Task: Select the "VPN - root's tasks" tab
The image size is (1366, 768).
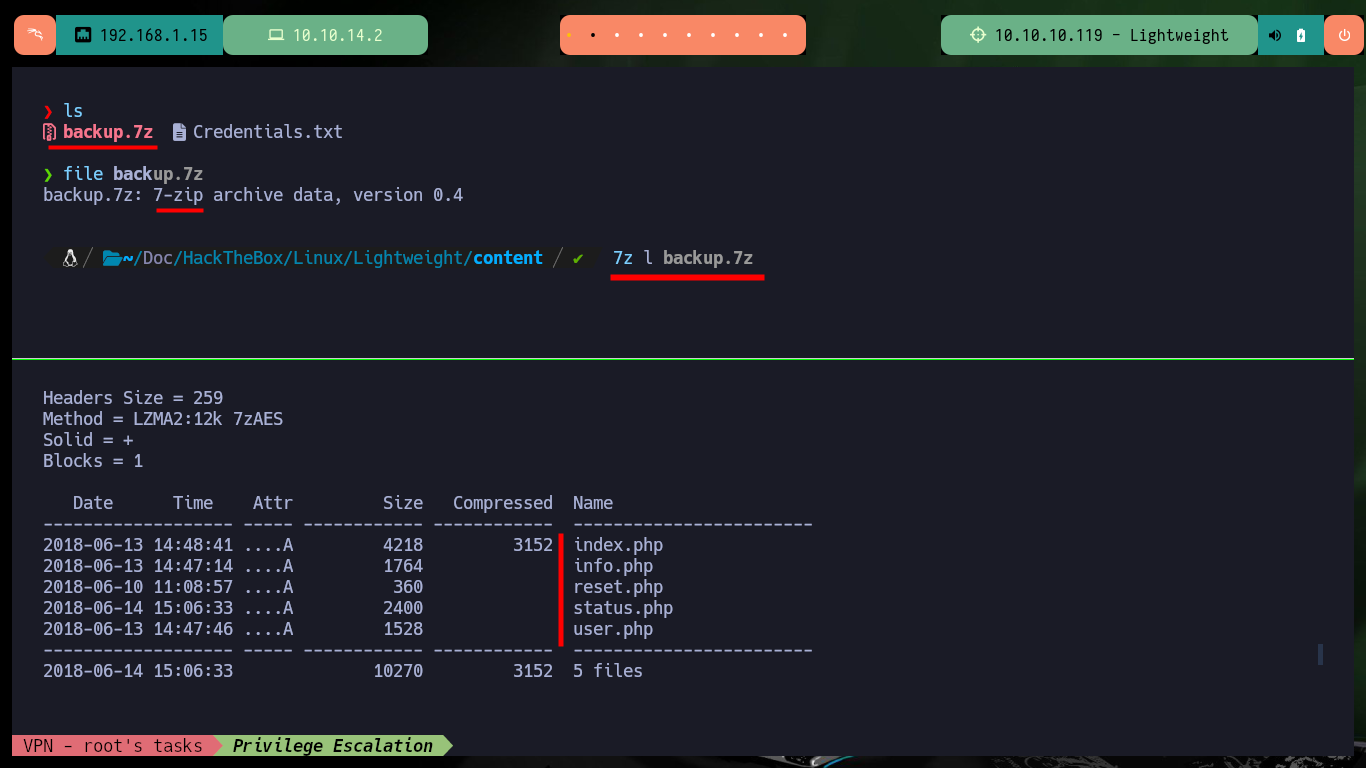Action: click(x=113, y=745)
